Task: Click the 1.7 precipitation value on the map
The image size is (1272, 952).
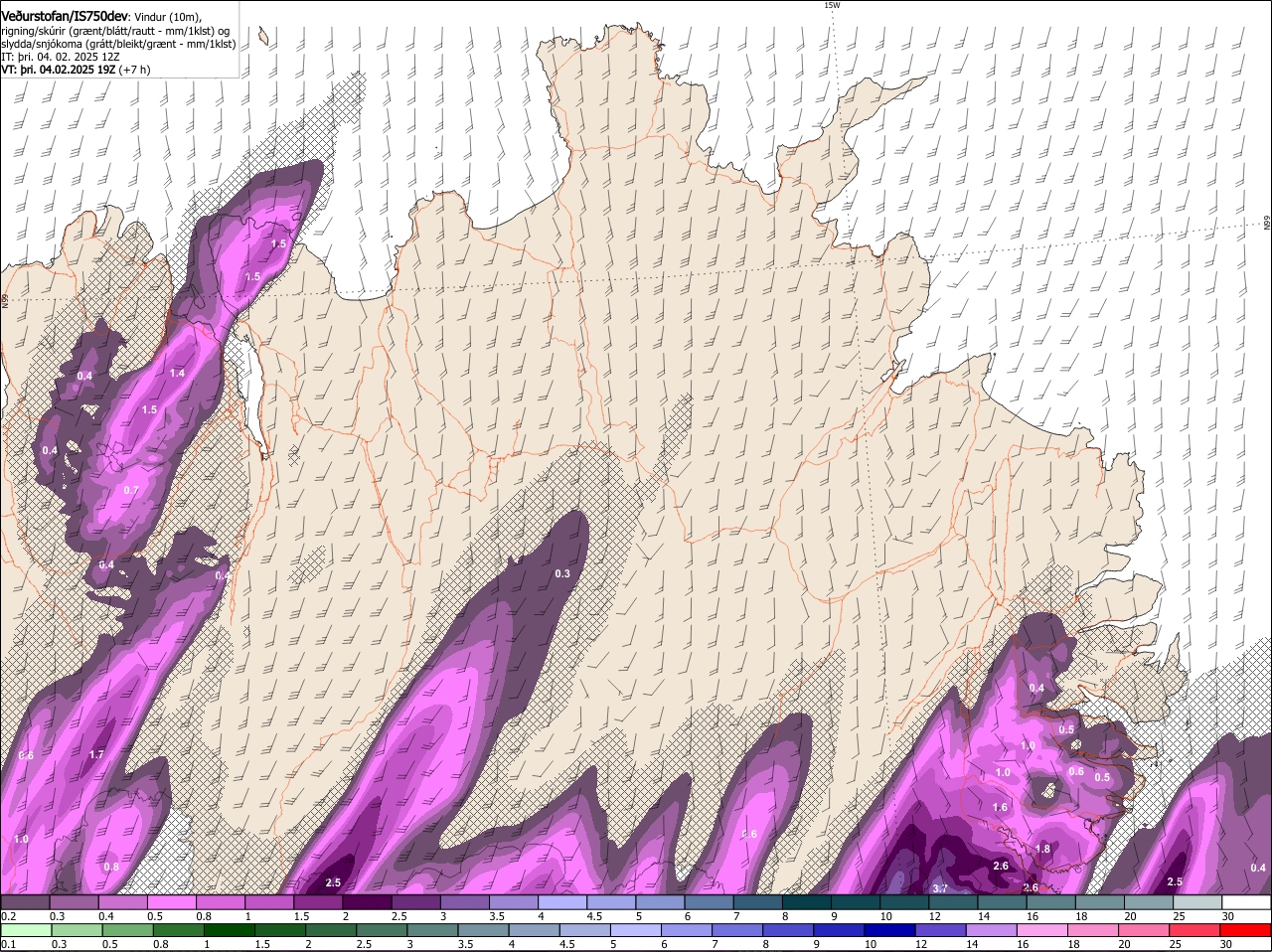Action: [x=96, y=755]
